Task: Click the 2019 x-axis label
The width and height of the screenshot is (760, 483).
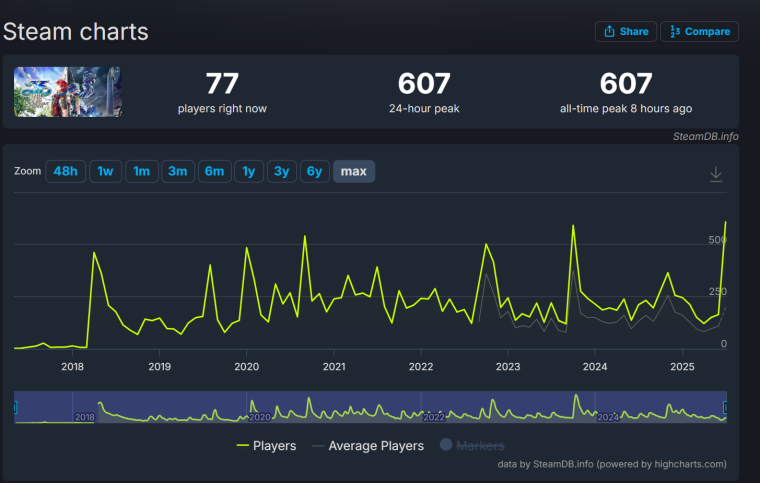Action: click(159, 367)
